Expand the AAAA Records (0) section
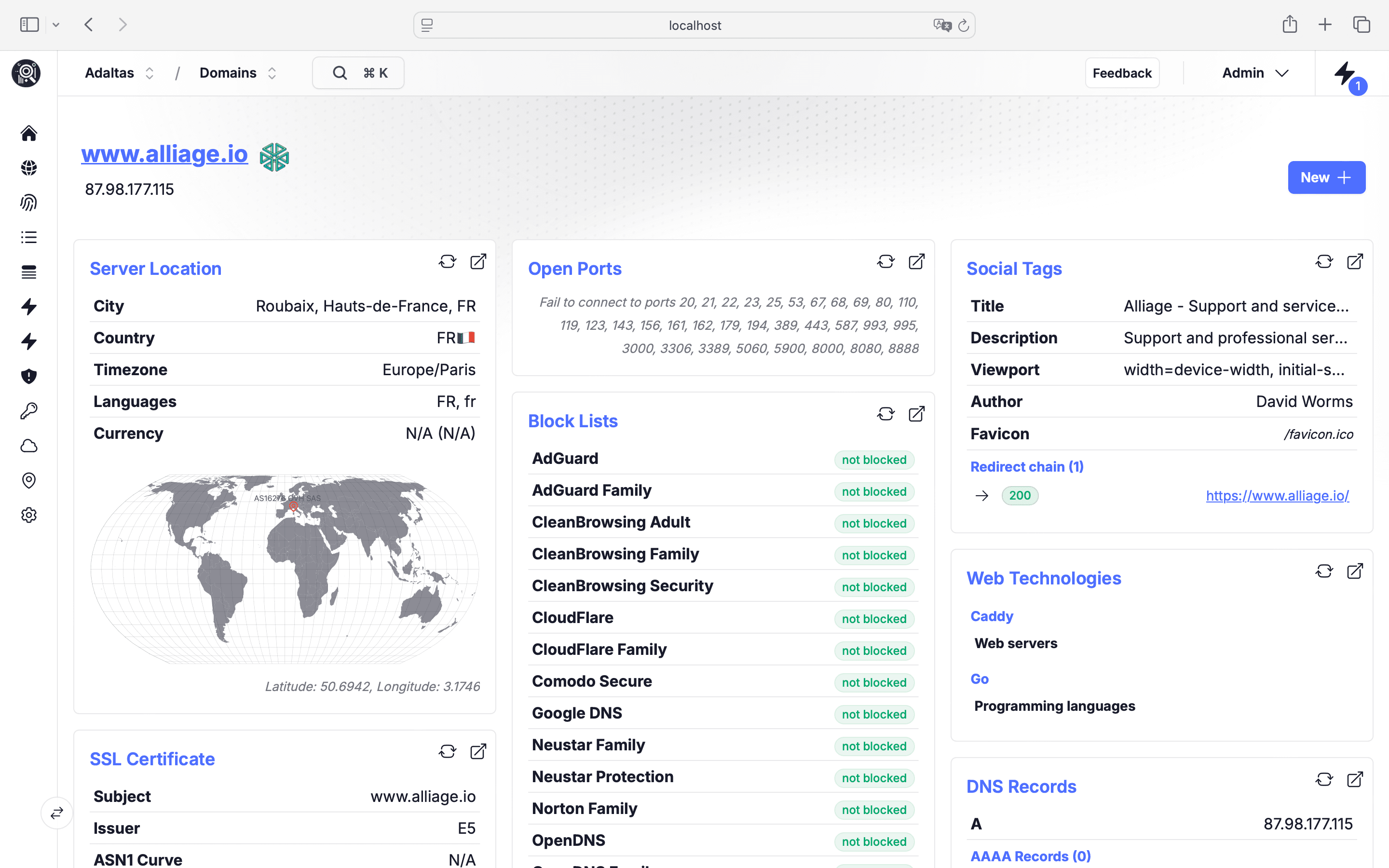The width and height of the screenshot is (1389, 868). point(1030,856)
